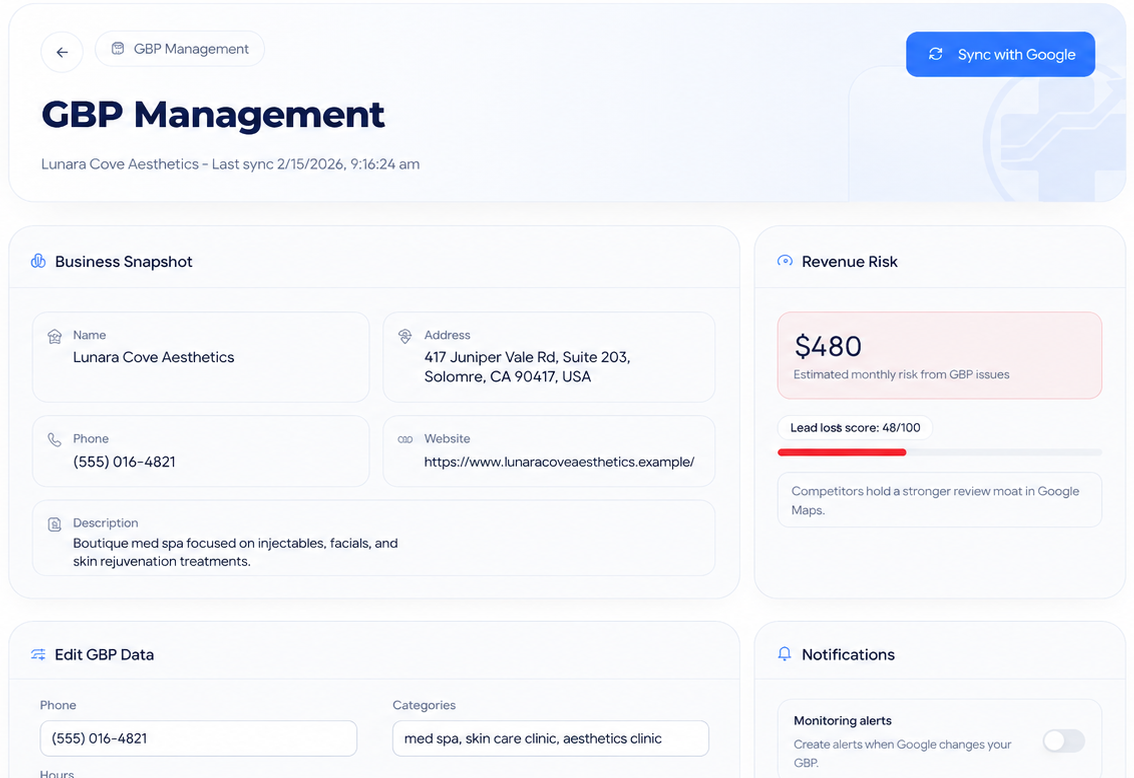This screenshot has height=778, width=1134.
Task: Click the "GBP Management" page heading
Action: [213, 114]
